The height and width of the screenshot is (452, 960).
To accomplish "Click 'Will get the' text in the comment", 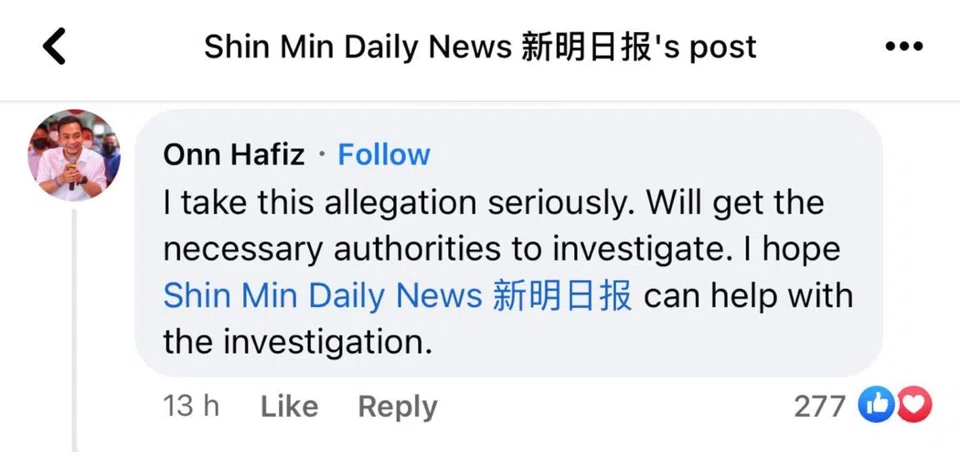I will pyautogui.click(x=735, y=203).
